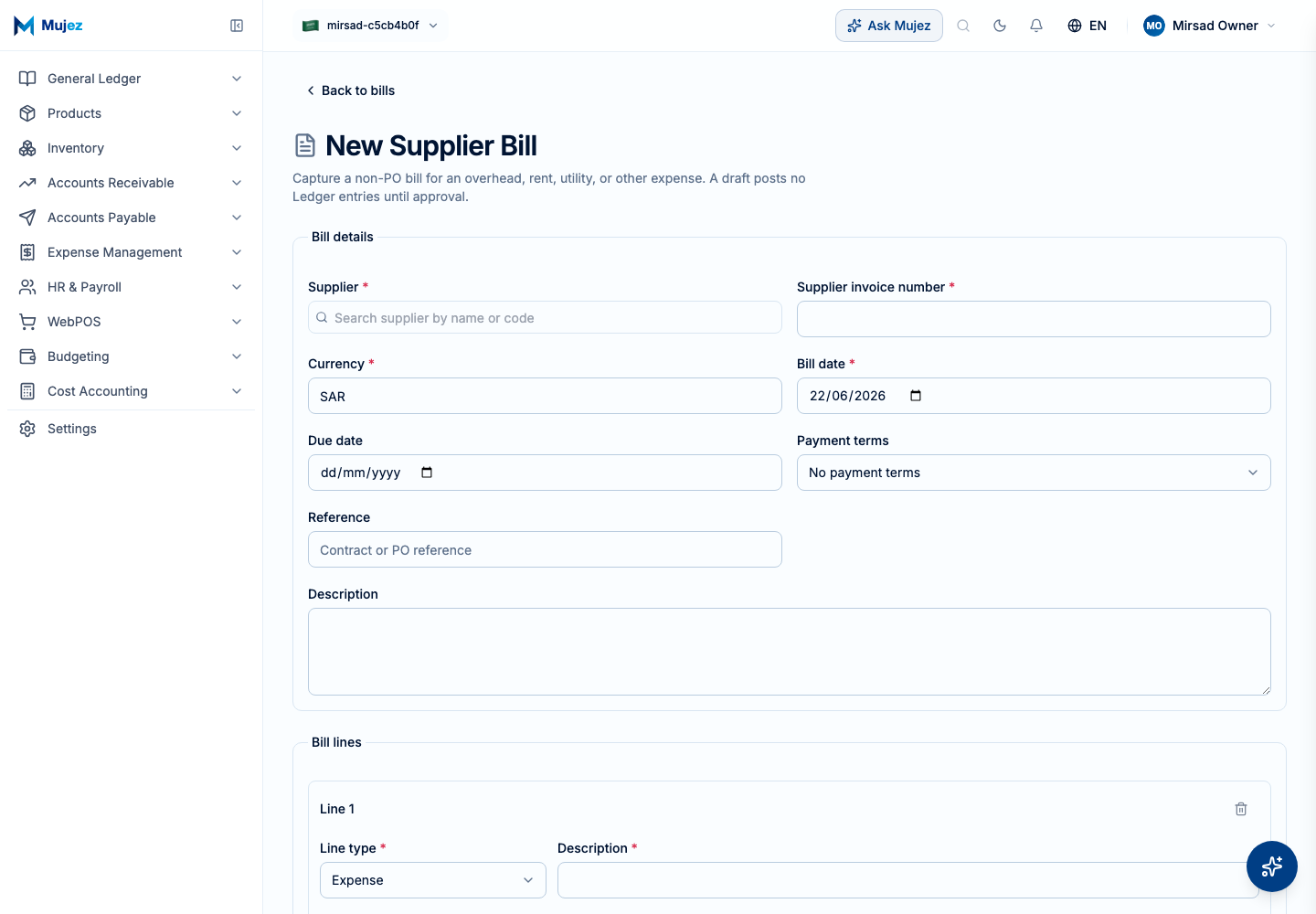Open floating AI assistant sparkle button
1316x914 pixels.
1272,866
